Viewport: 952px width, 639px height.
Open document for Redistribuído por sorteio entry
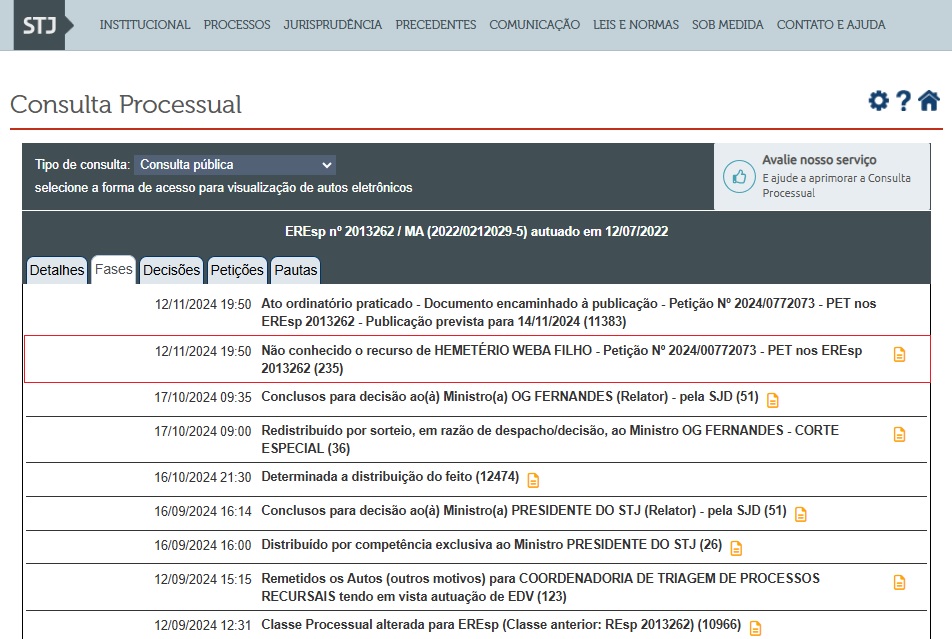click(899, 434)
